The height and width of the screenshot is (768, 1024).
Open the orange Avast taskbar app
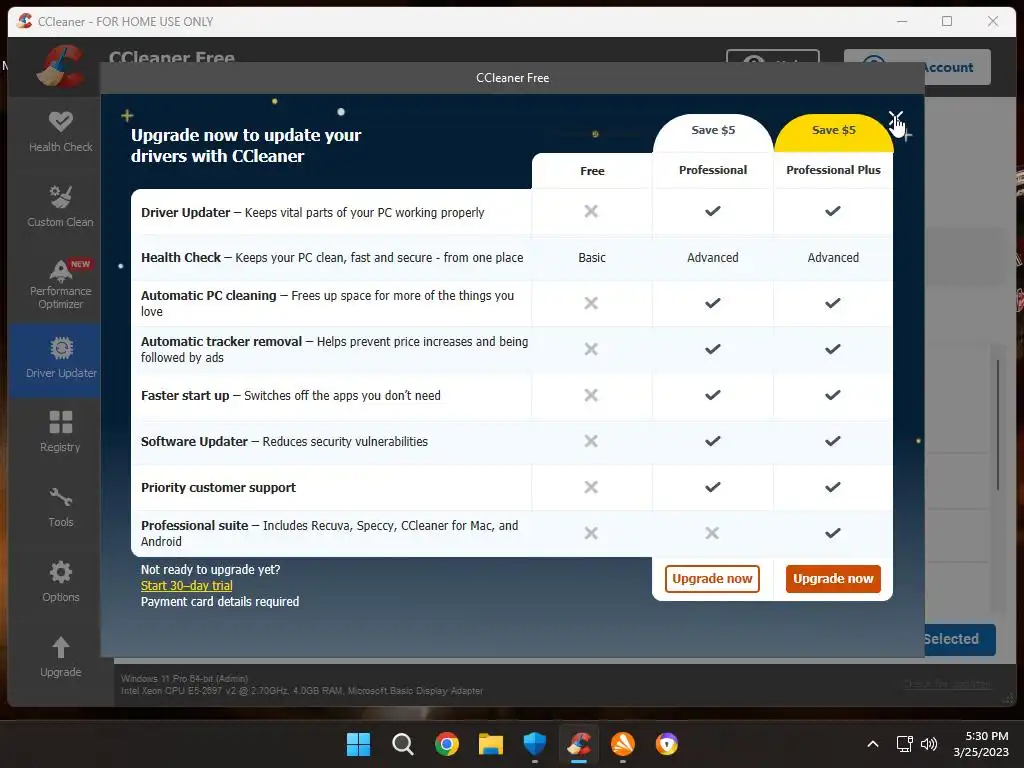(622, 744)
